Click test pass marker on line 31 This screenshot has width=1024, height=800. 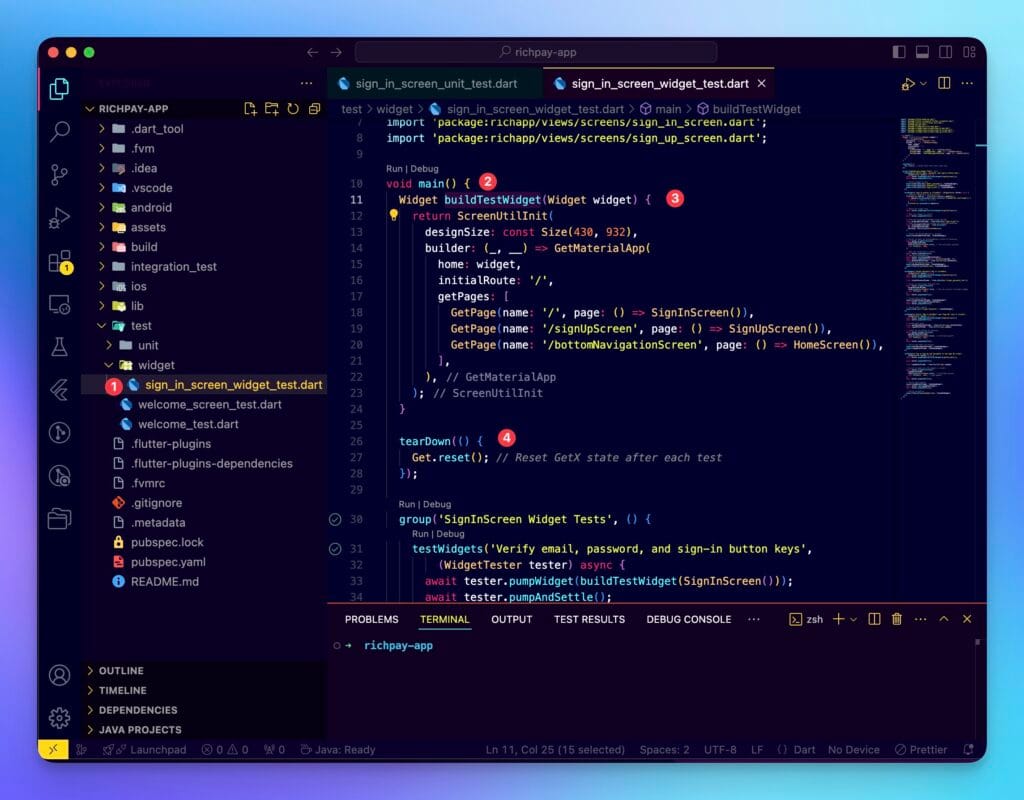pyautogui.click(x=335, y=549)
